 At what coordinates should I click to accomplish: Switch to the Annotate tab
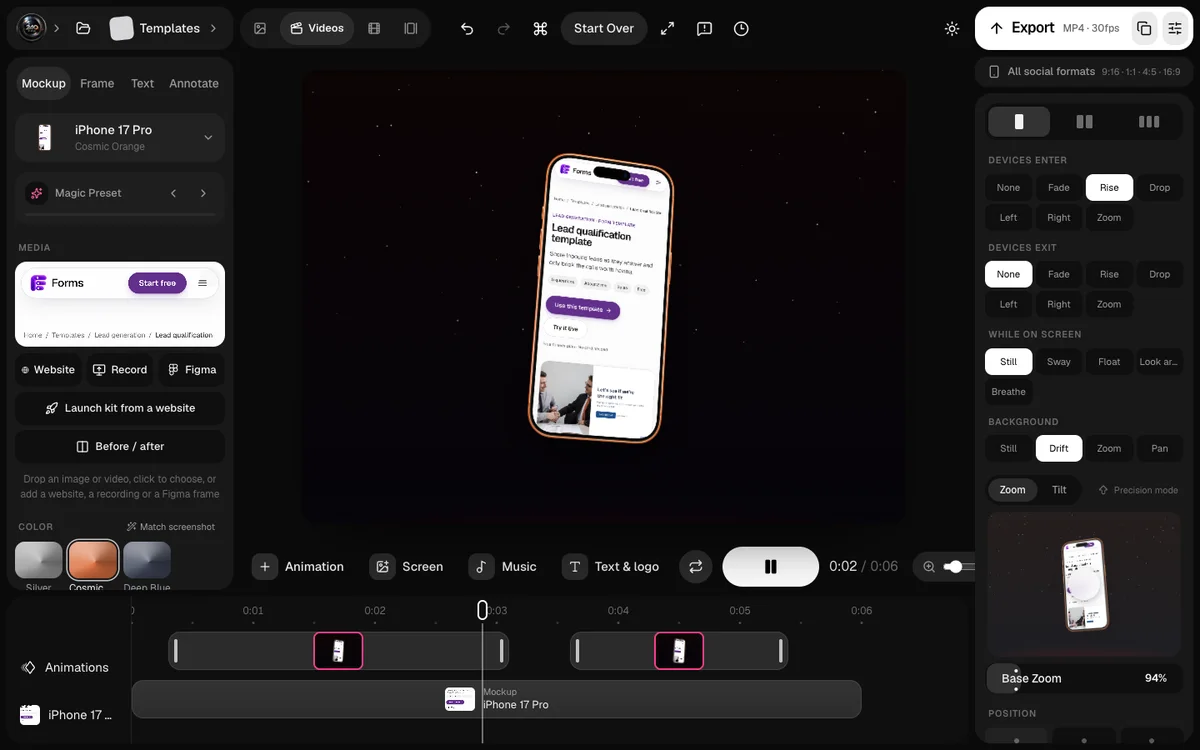[194, 83]
